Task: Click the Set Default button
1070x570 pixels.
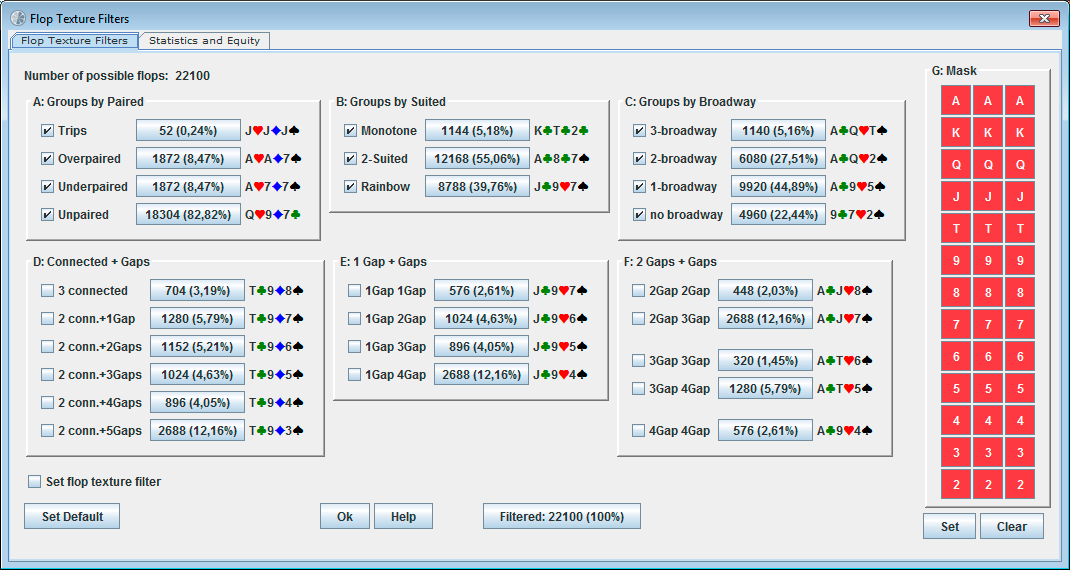Action: [72, 517]
